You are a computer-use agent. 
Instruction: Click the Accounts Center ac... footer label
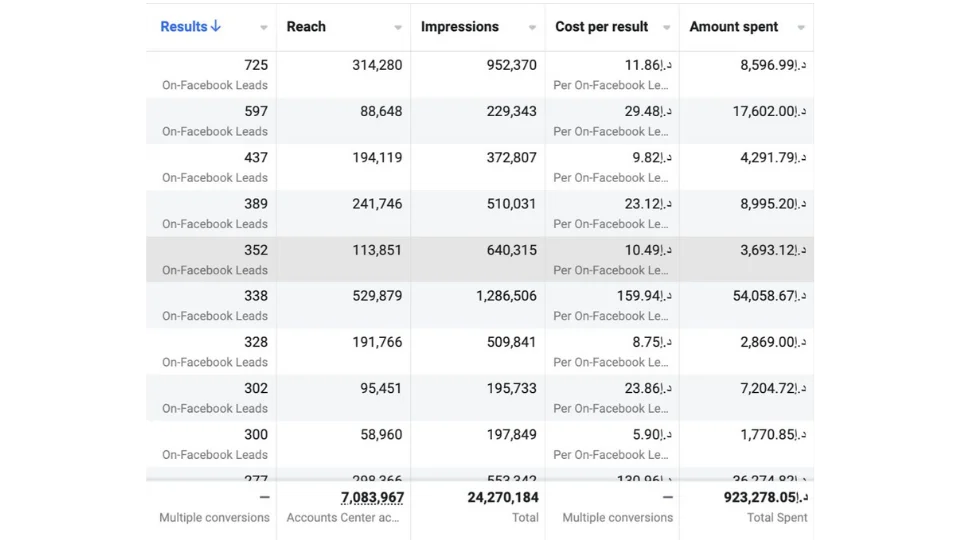pos(343,518)
